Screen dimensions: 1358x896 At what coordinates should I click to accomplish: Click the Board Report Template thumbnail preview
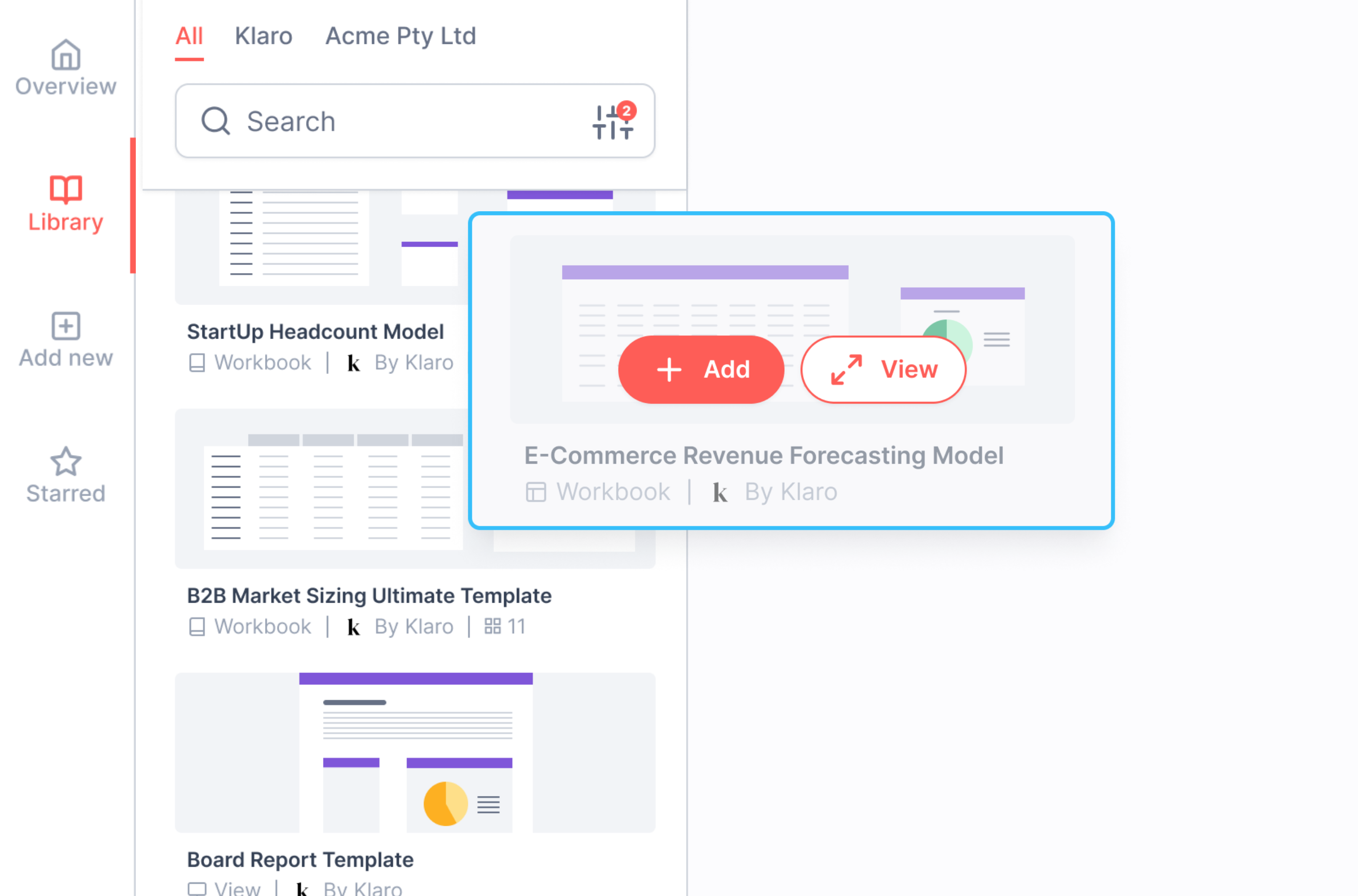415,753
